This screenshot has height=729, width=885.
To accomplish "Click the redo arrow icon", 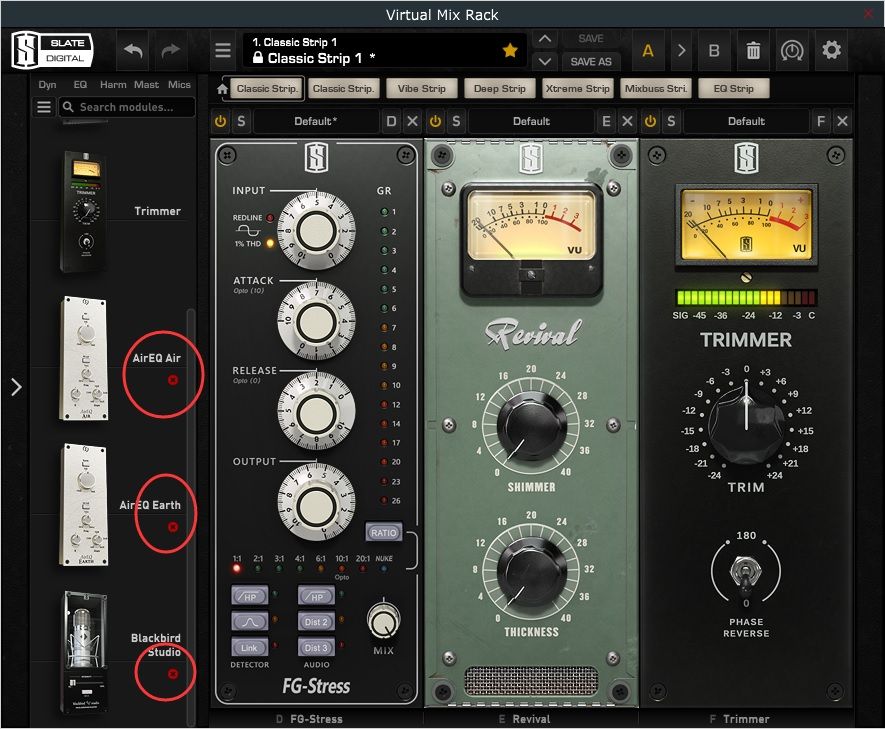I will (170, 51).
